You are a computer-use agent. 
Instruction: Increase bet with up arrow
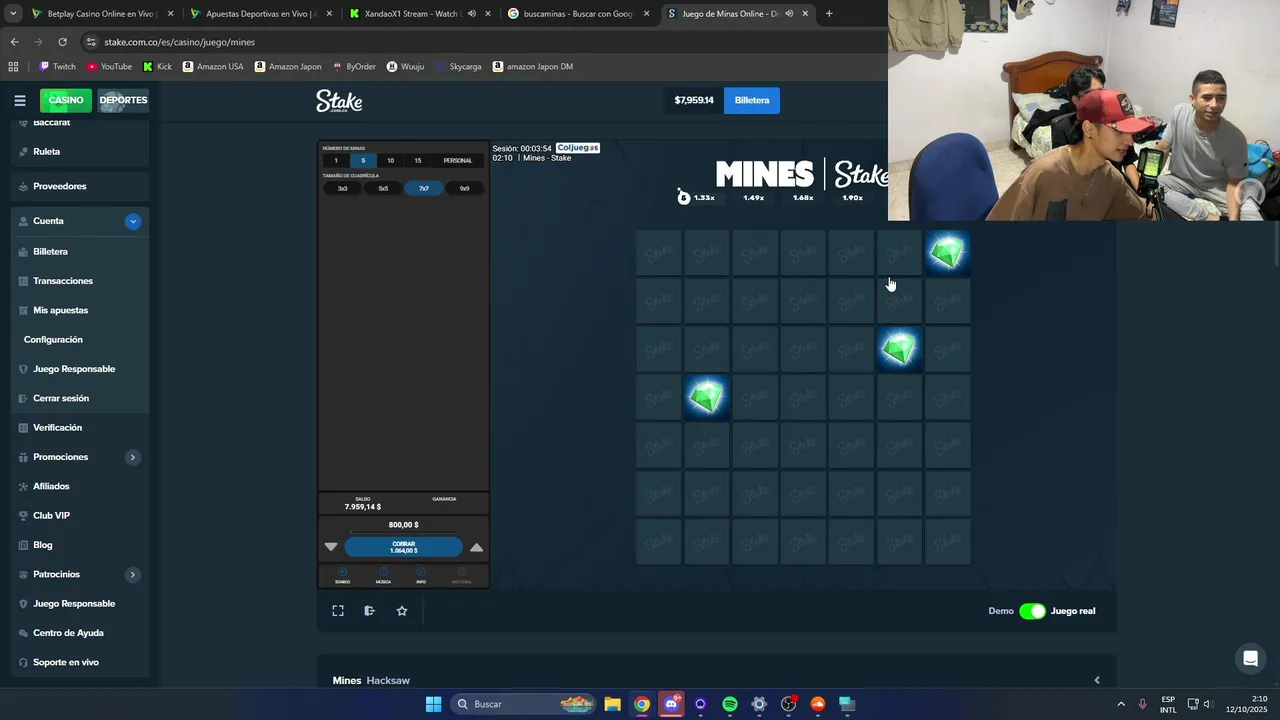tap(477, 547)
